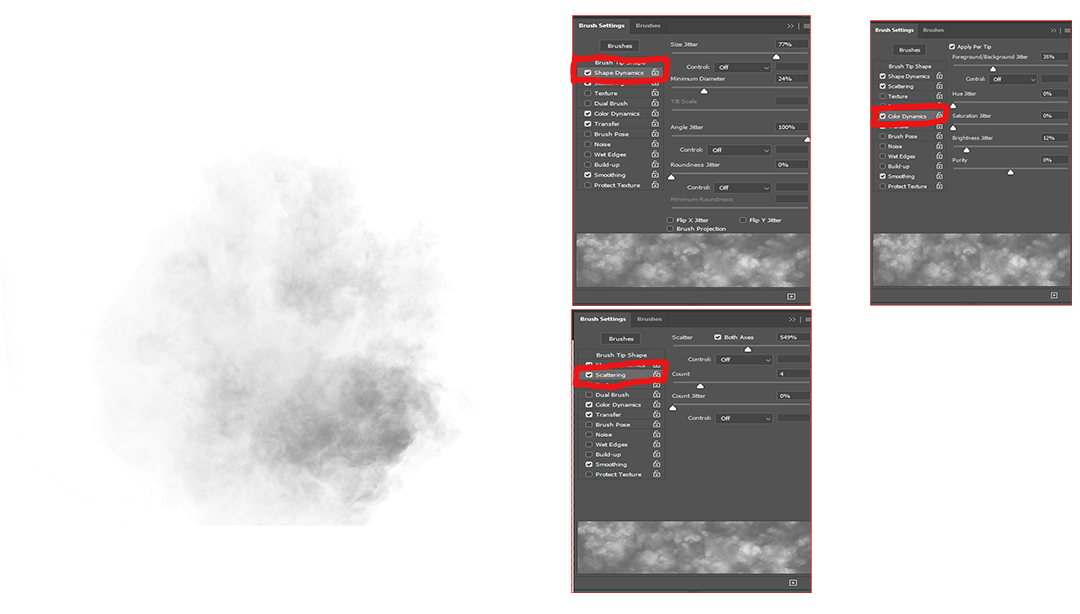Collapse the Scattering panel using double-arrow icon

(x=792, y=319)
